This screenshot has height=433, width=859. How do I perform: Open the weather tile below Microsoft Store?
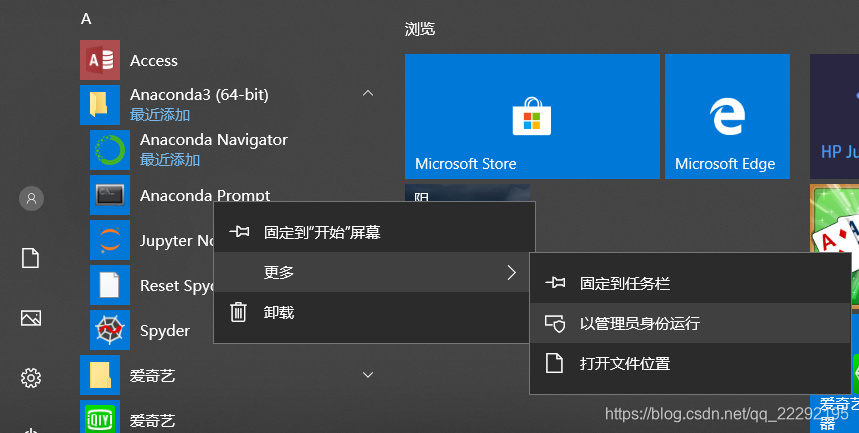click(467, 192)
